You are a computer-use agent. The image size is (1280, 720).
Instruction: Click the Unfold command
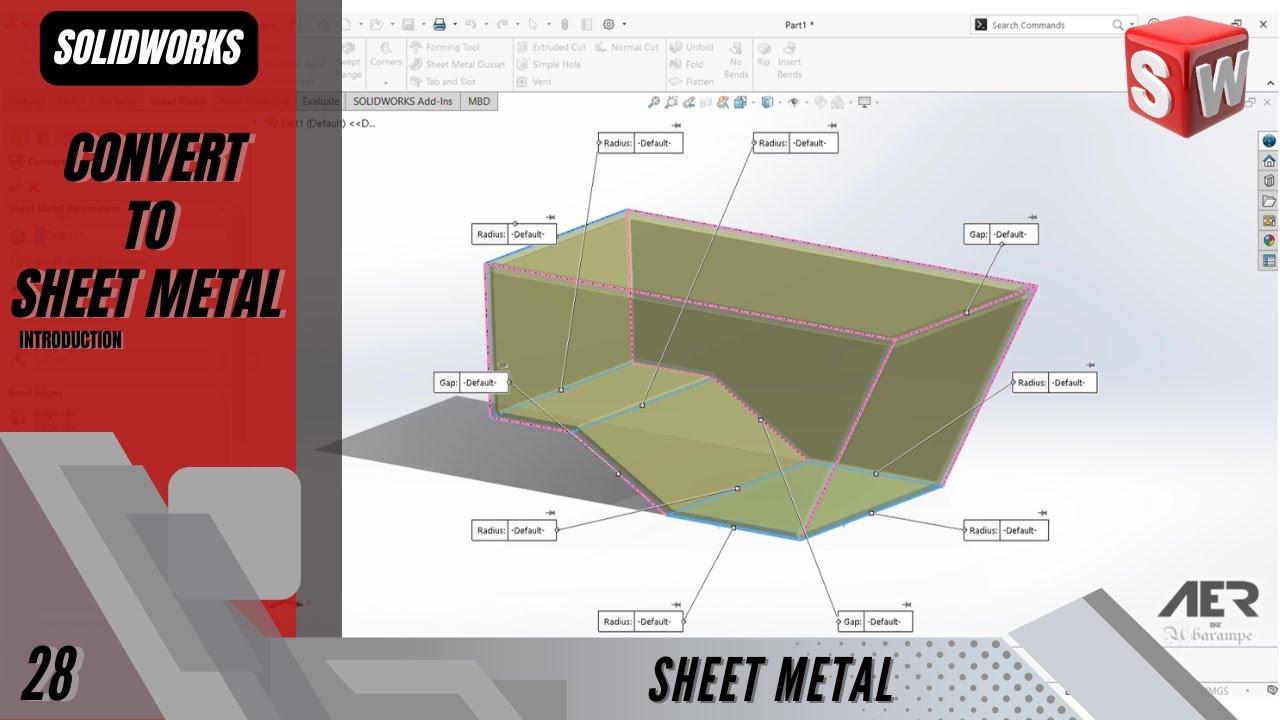coord(692,47)
